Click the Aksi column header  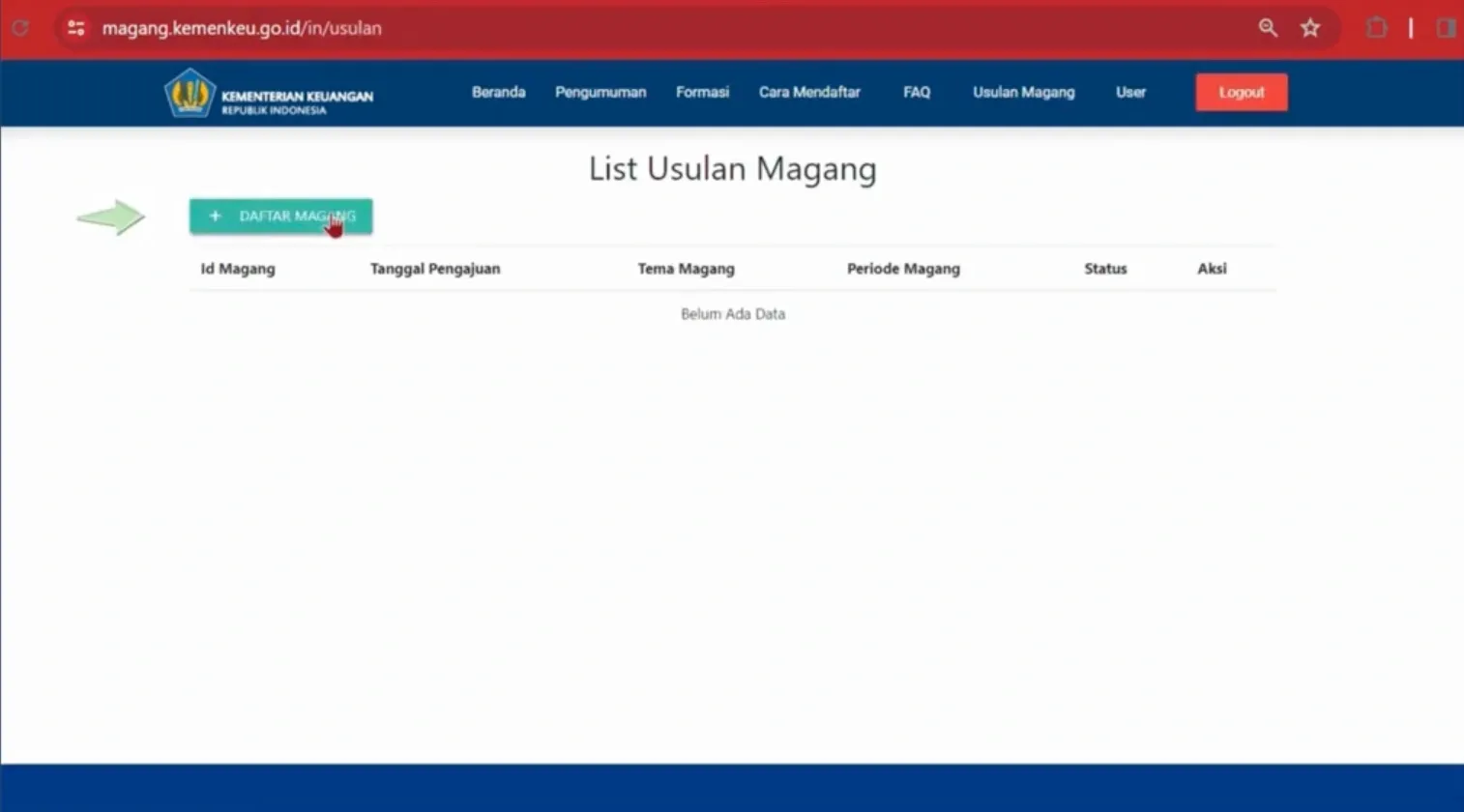click(x=1213, y=269)
